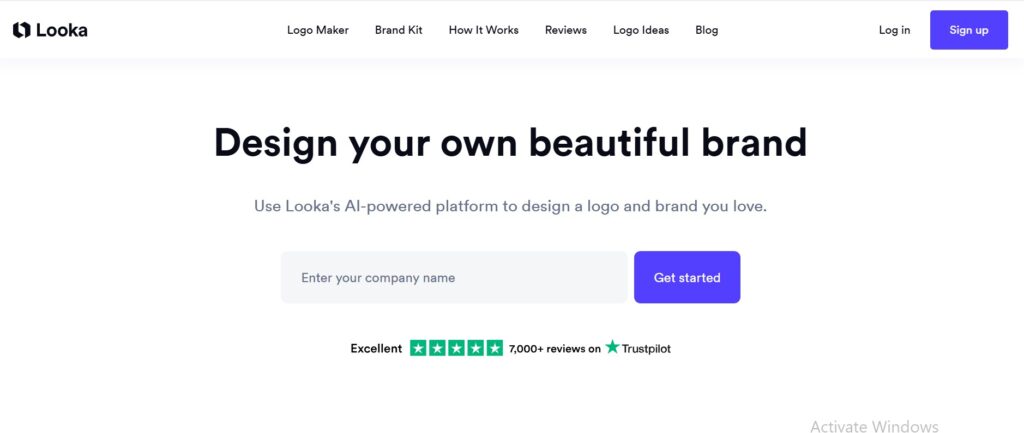Click the Trustpilot brand name text
1024x433 pixels.
click(646, 349)
